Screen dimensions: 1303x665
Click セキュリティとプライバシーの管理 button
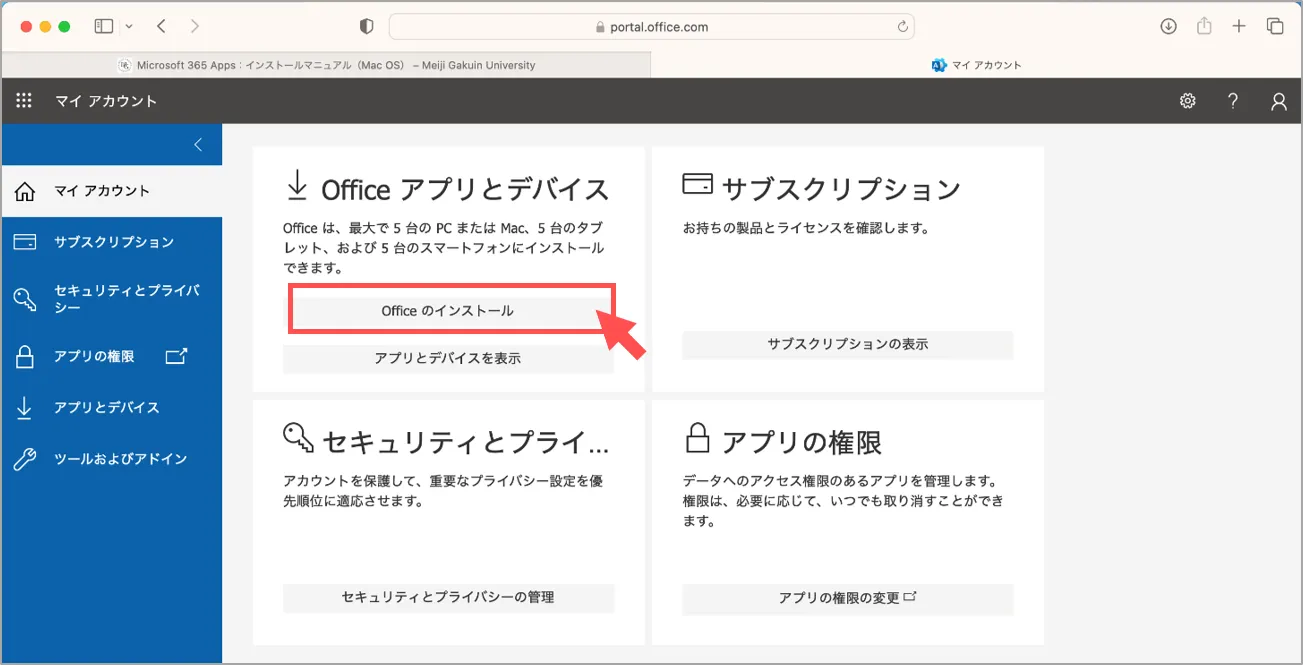pos(448,598)
